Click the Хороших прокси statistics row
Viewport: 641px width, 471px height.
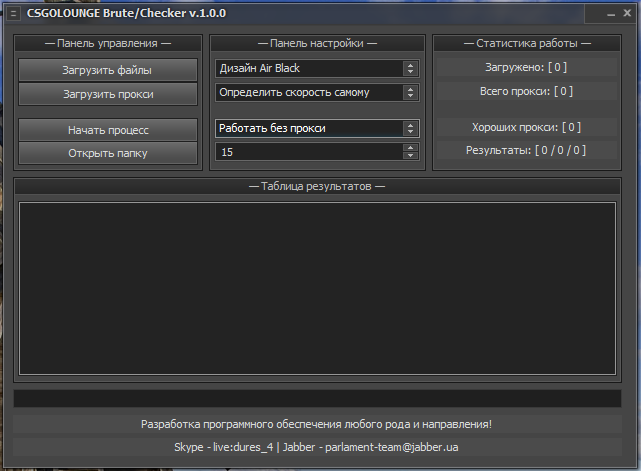coord(526,127)
